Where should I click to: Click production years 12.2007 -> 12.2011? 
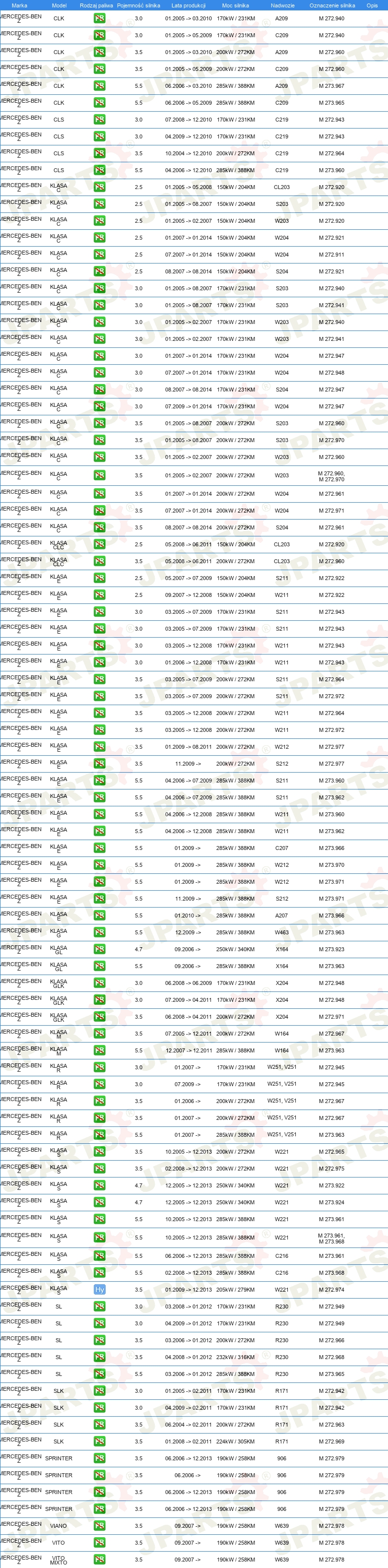click(188, 1050)
